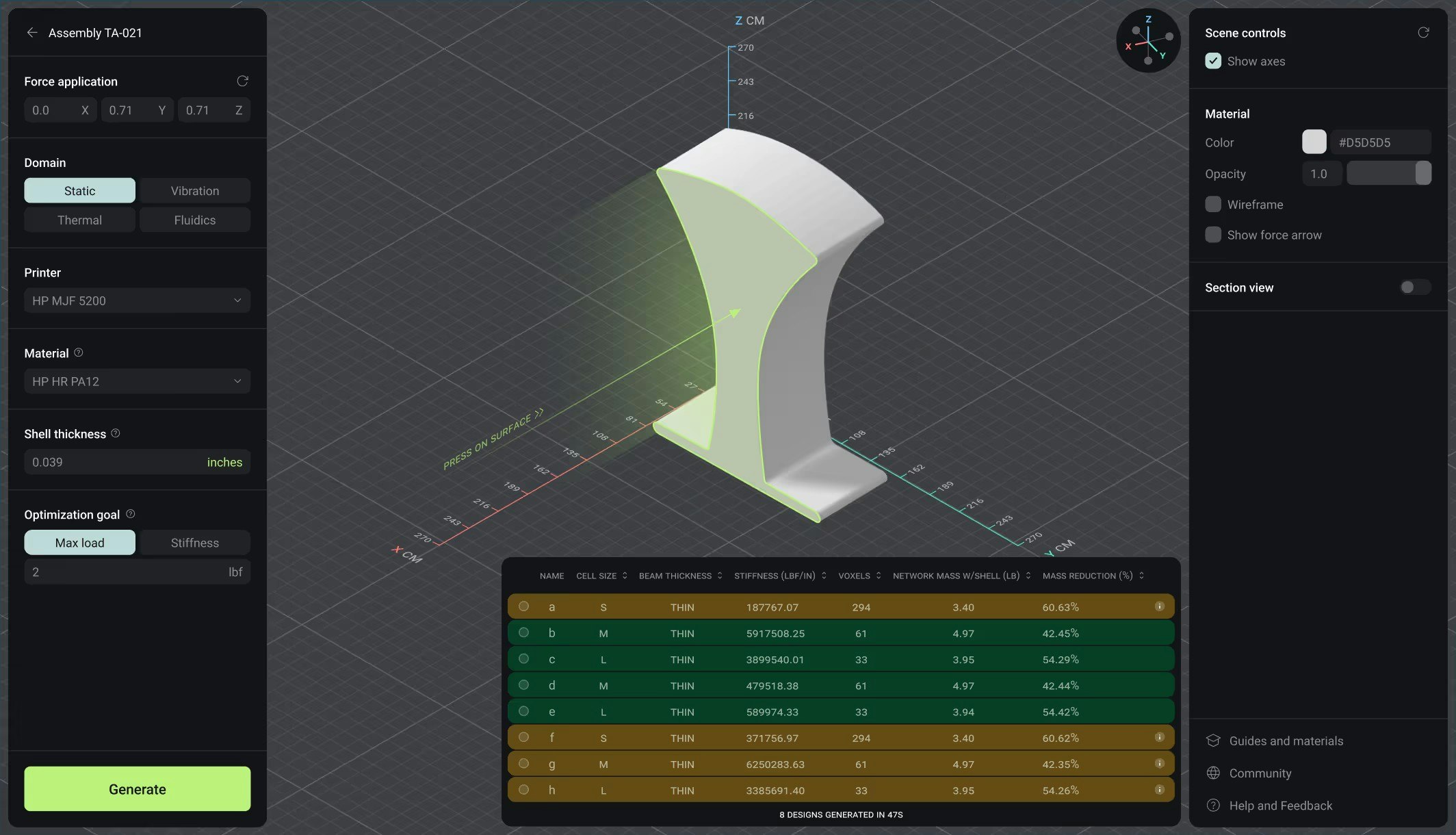This screenshot has width=1456, height=835.
Task: Select the Stiffness optimization goal
Action: tap(195, 543)
